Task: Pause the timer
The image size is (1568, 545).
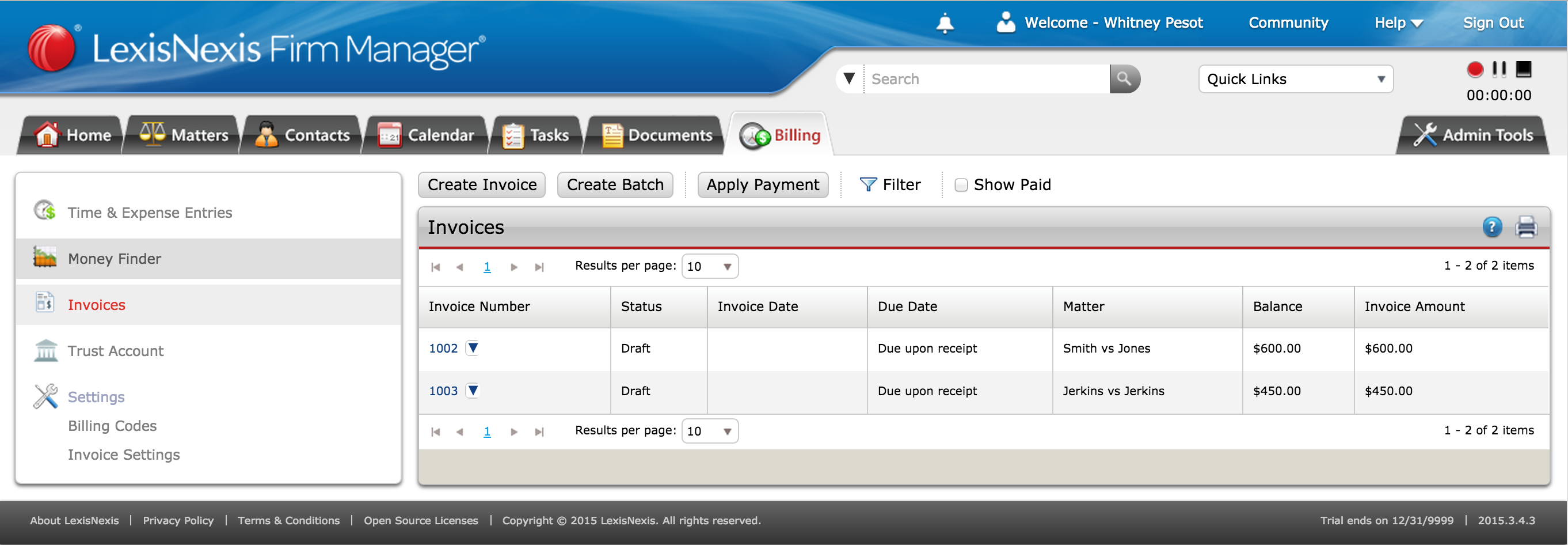Action: point(1500,69)
